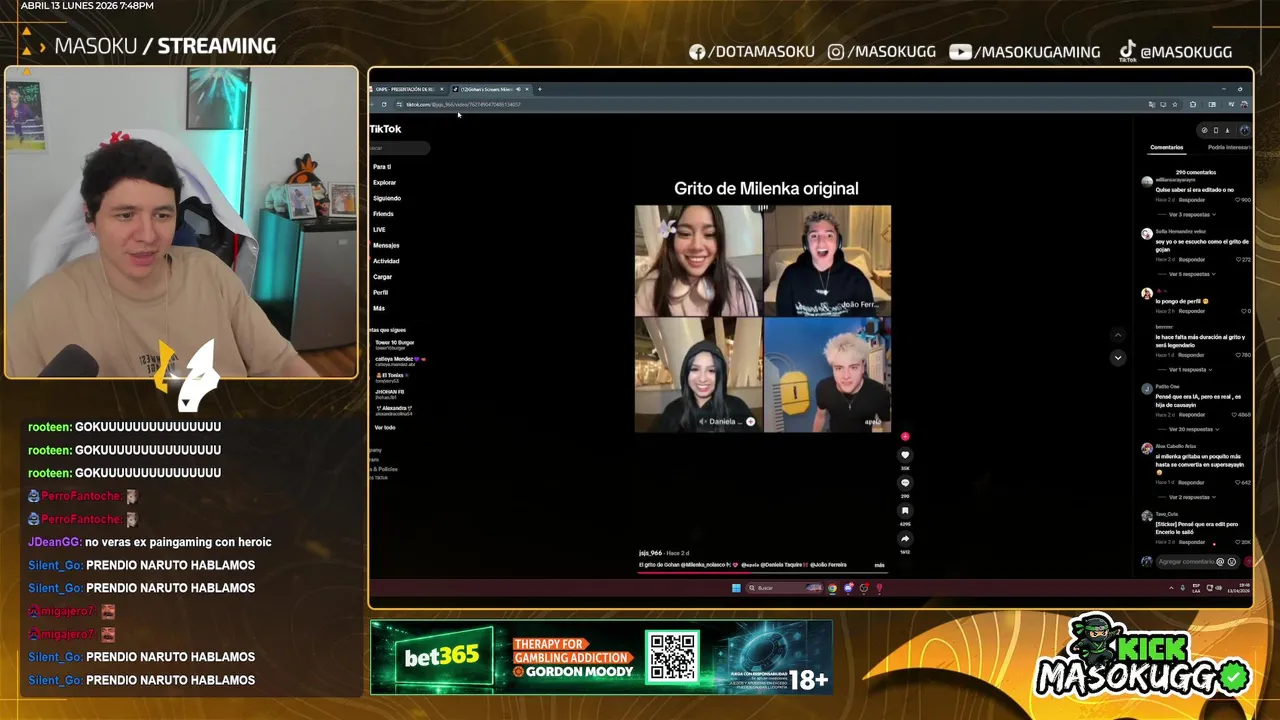Open 'Para ti' feed in TikTok sidebar
The image size is (1280, 720).
382,167
